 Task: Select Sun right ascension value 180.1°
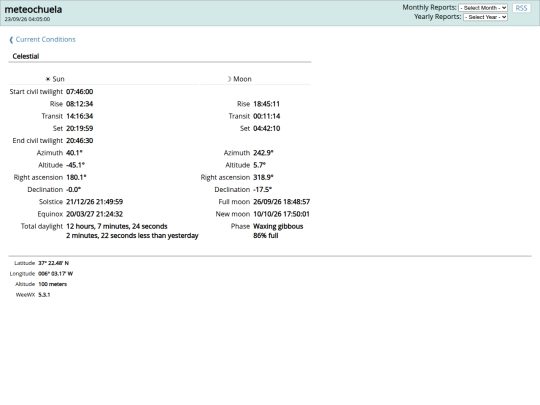(76, 177)
